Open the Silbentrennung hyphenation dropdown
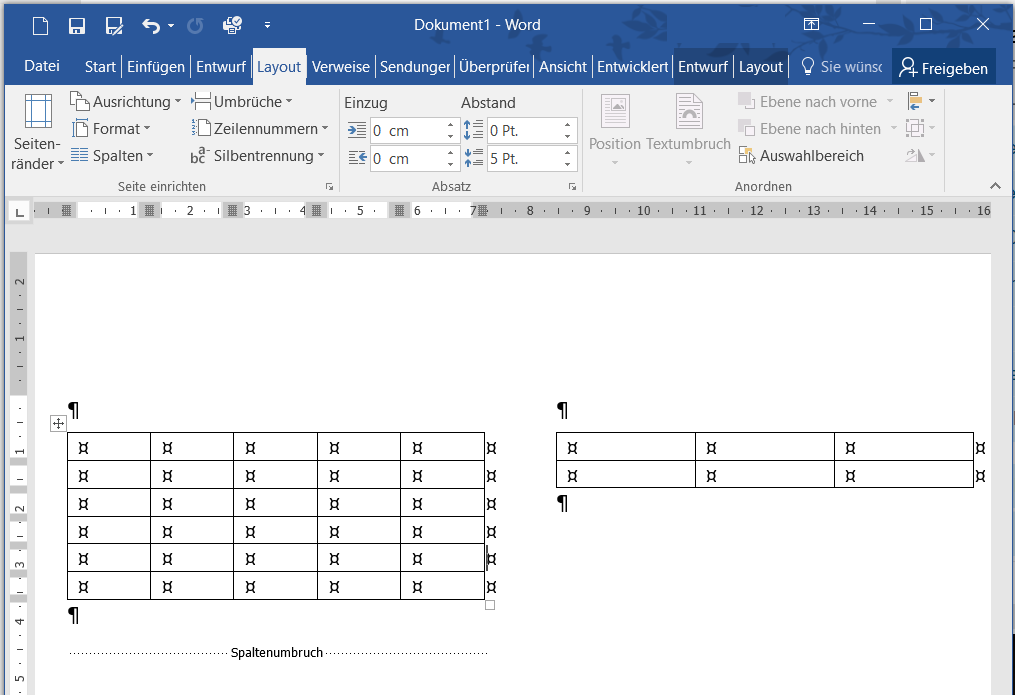 point(257,156)
